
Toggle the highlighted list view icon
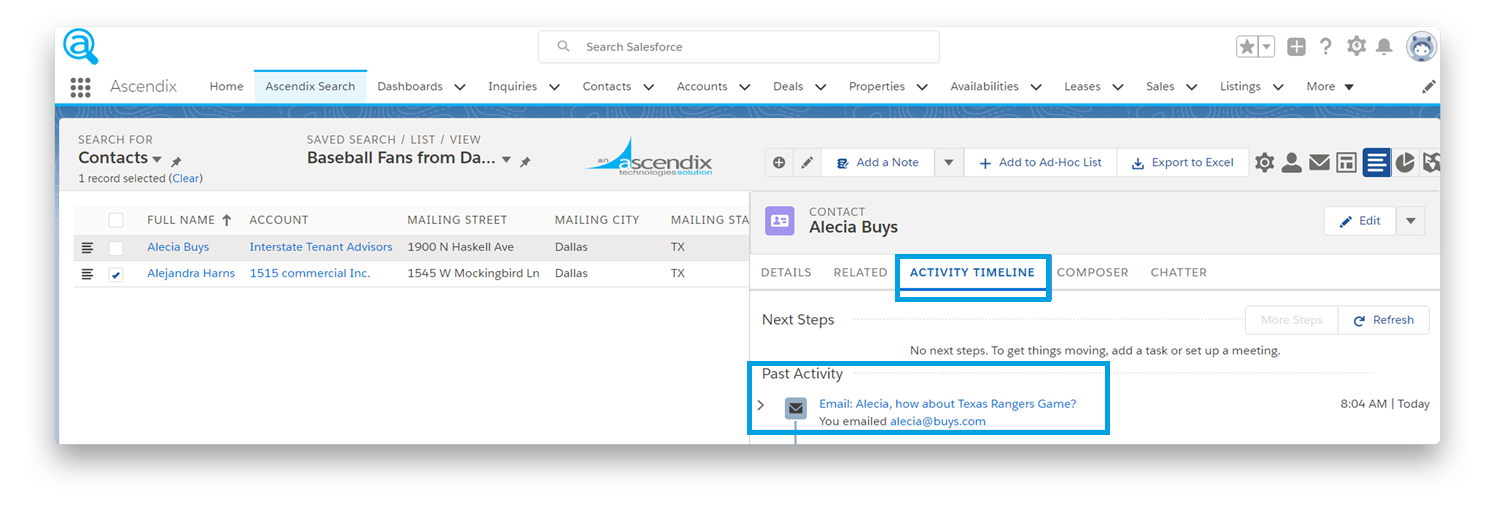coord(1376,162)
